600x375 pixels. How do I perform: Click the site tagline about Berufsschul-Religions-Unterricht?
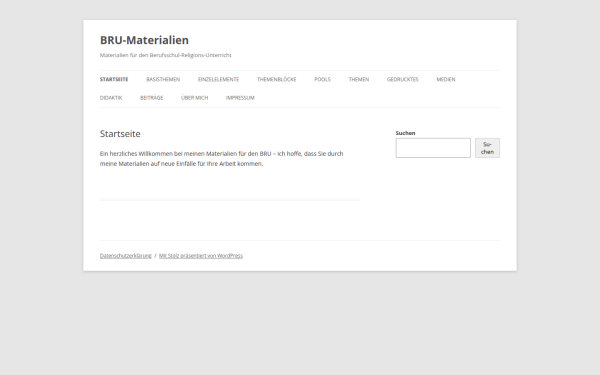click(166, 55)
